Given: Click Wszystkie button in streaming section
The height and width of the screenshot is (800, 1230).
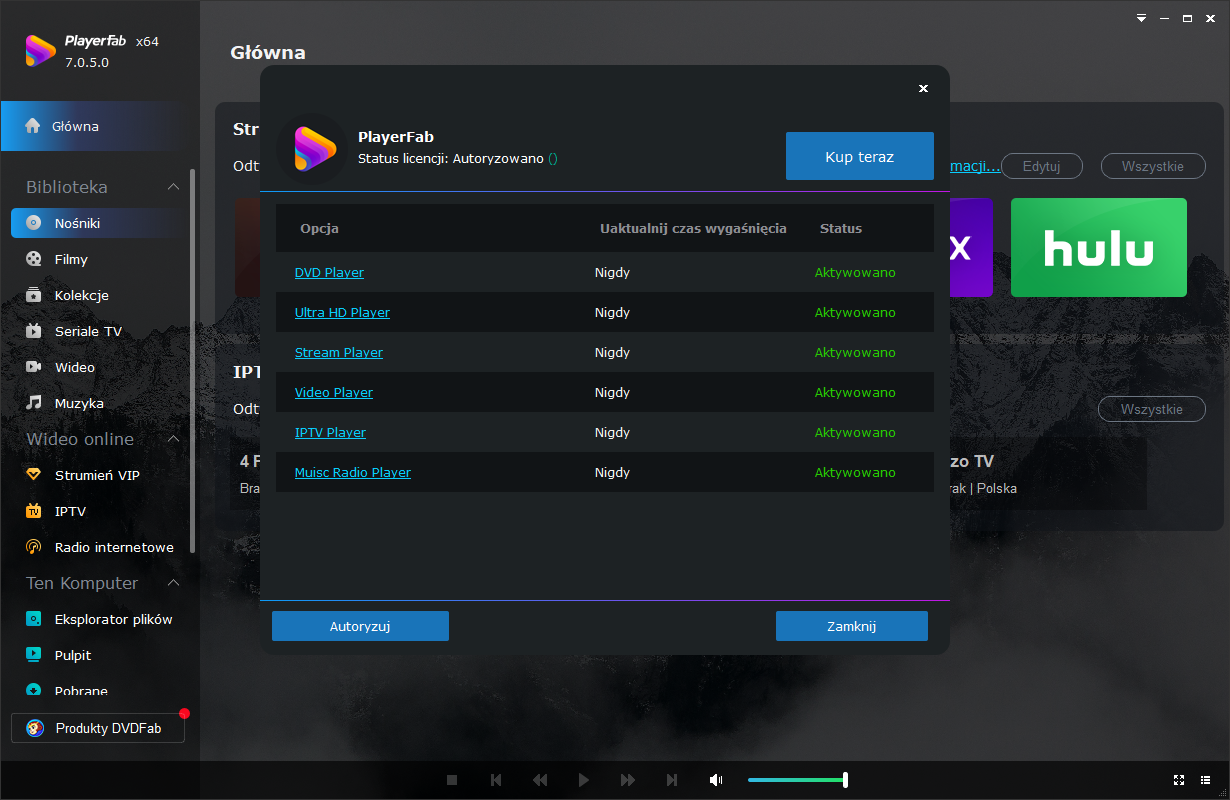Looking at the screenshot, I should (x=1152, y=166).
